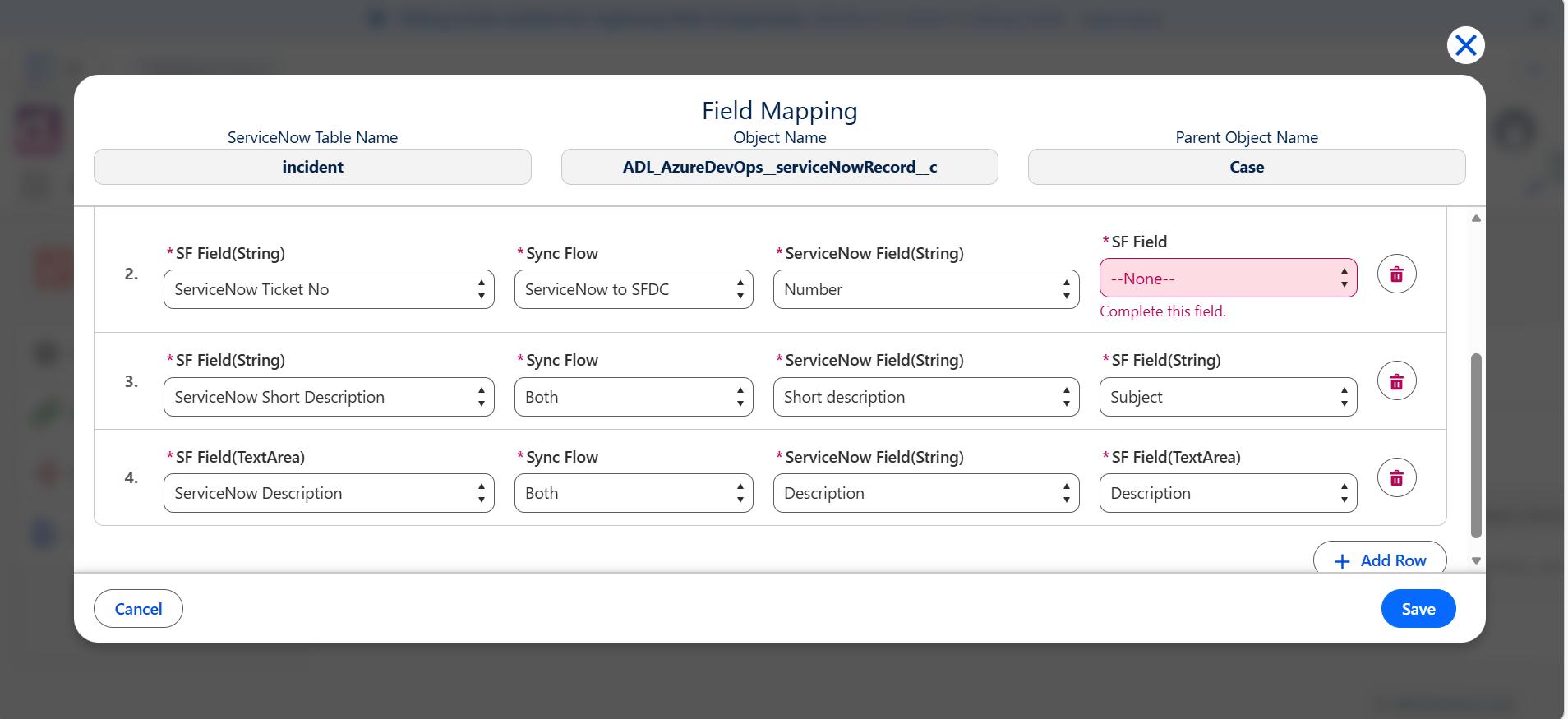Select a value in the --None-- SF Field dropdown

click(1228, 279)
